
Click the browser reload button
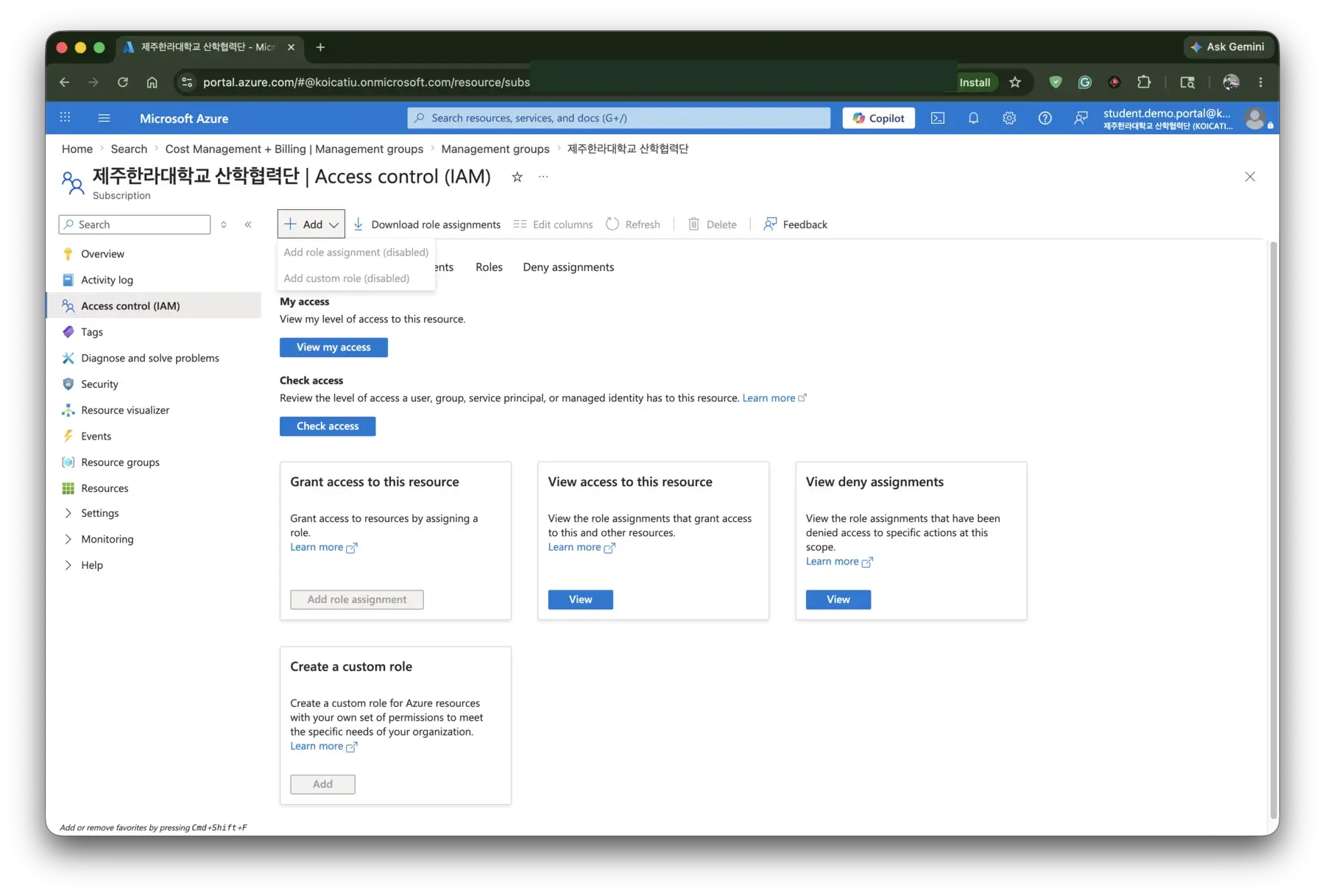click(x=123, y=82)
